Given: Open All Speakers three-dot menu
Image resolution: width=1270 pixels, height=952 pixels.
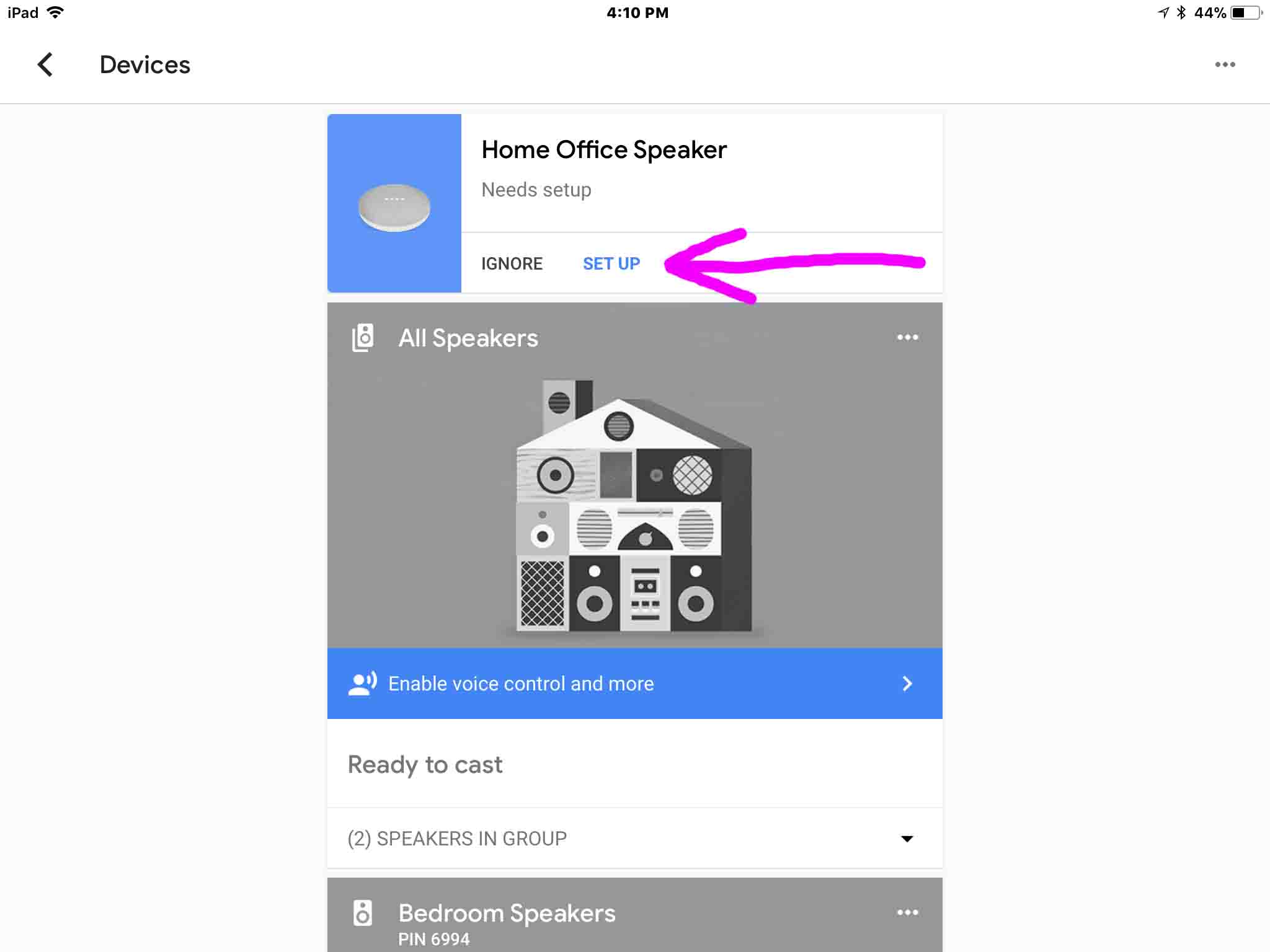Looking at the screenshot, I should click(x=907, y=337).
